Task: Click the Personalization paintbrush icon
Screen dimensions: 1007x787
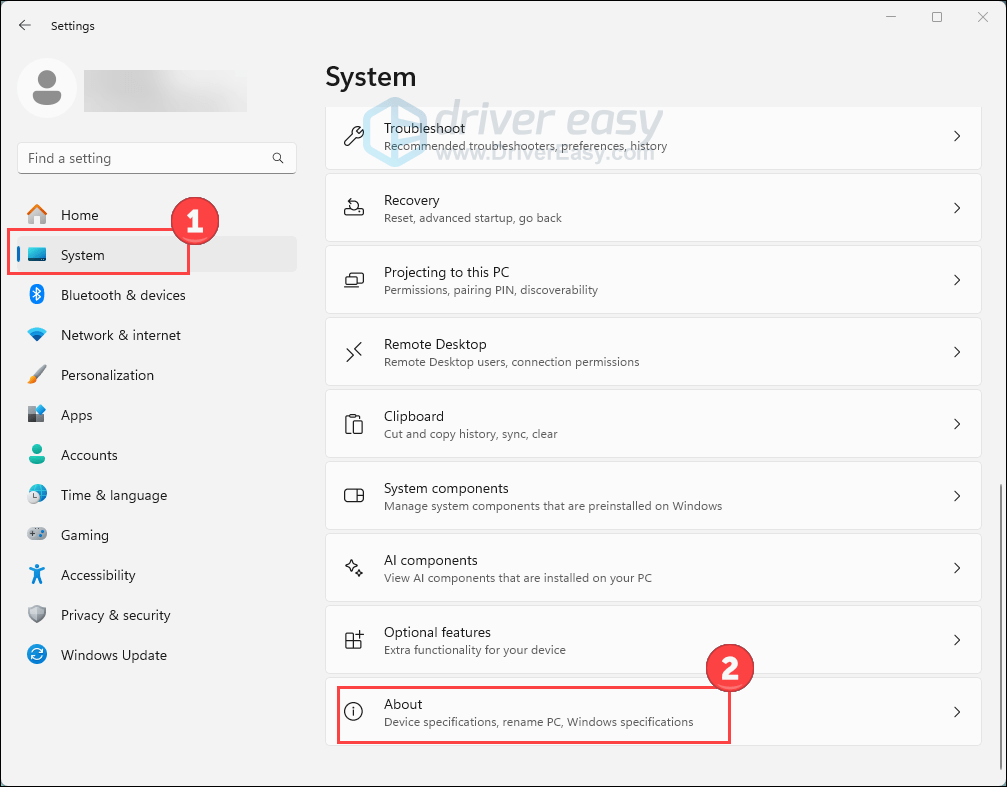Action: pyautogui.click(x=37, y=375)
